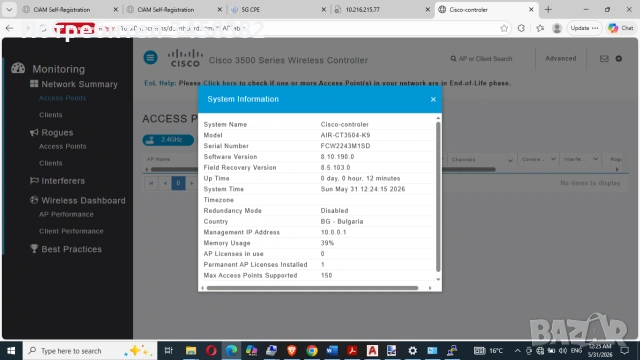Click the Interferers flag icon
This screenshot has width=640, height=360.
[x=34, y=180]
